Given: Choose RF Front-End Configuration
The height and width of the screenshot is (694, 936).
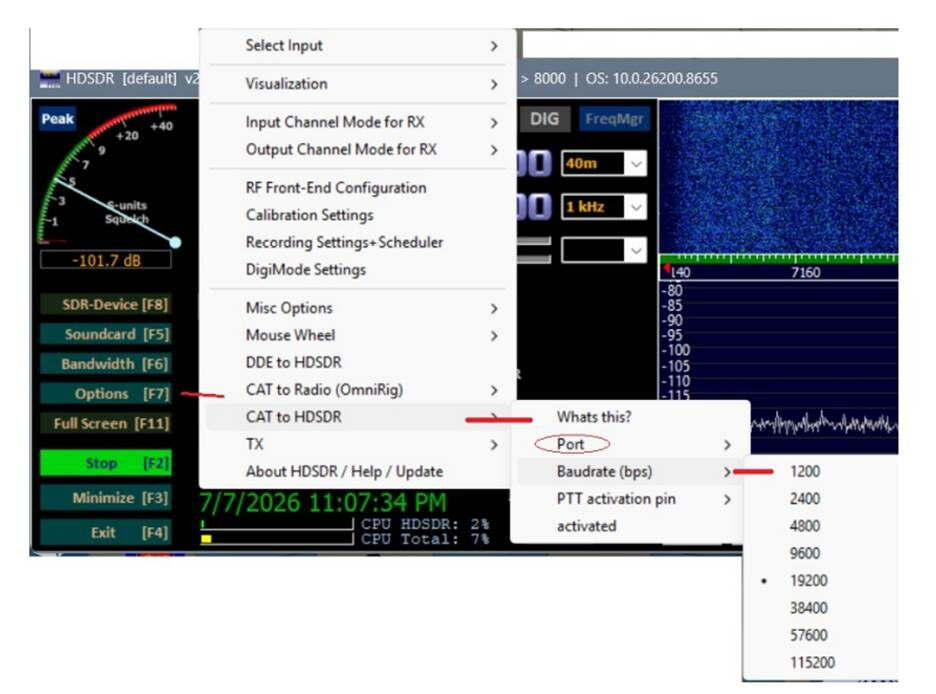Looking at the screenshot, I should point(357,188).
